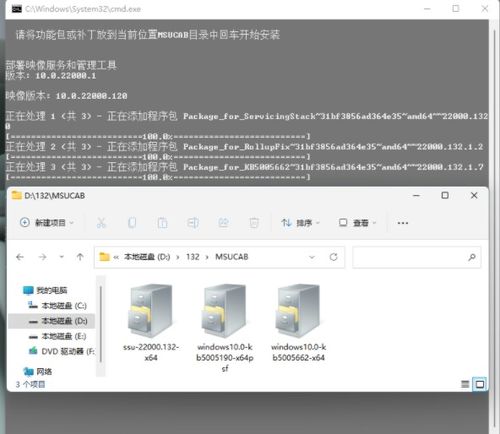
Task: Click the Cut scissors icon in Explorer toolbar
Action: (x=101, y=223)
